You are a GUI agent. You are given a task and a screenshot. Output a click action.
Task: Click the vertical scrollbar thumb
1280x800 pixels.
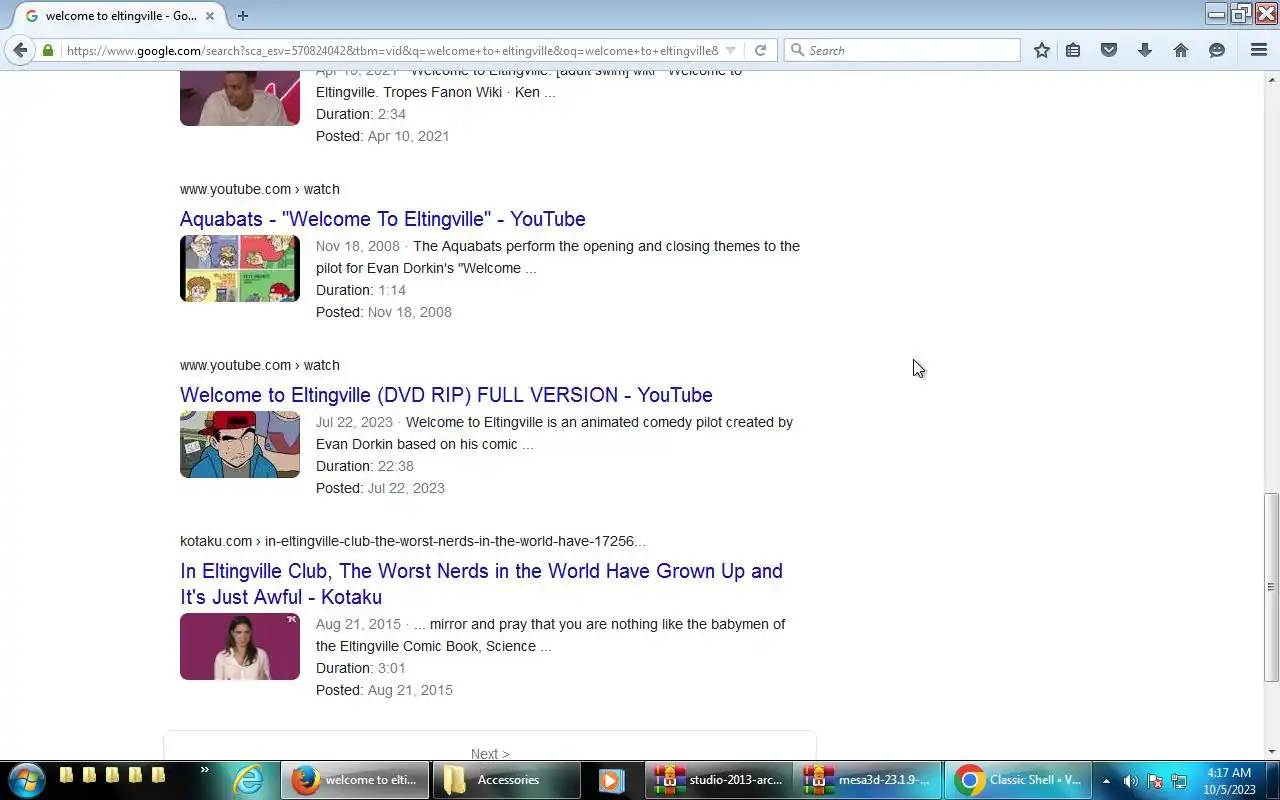[x=1271, y=587]
